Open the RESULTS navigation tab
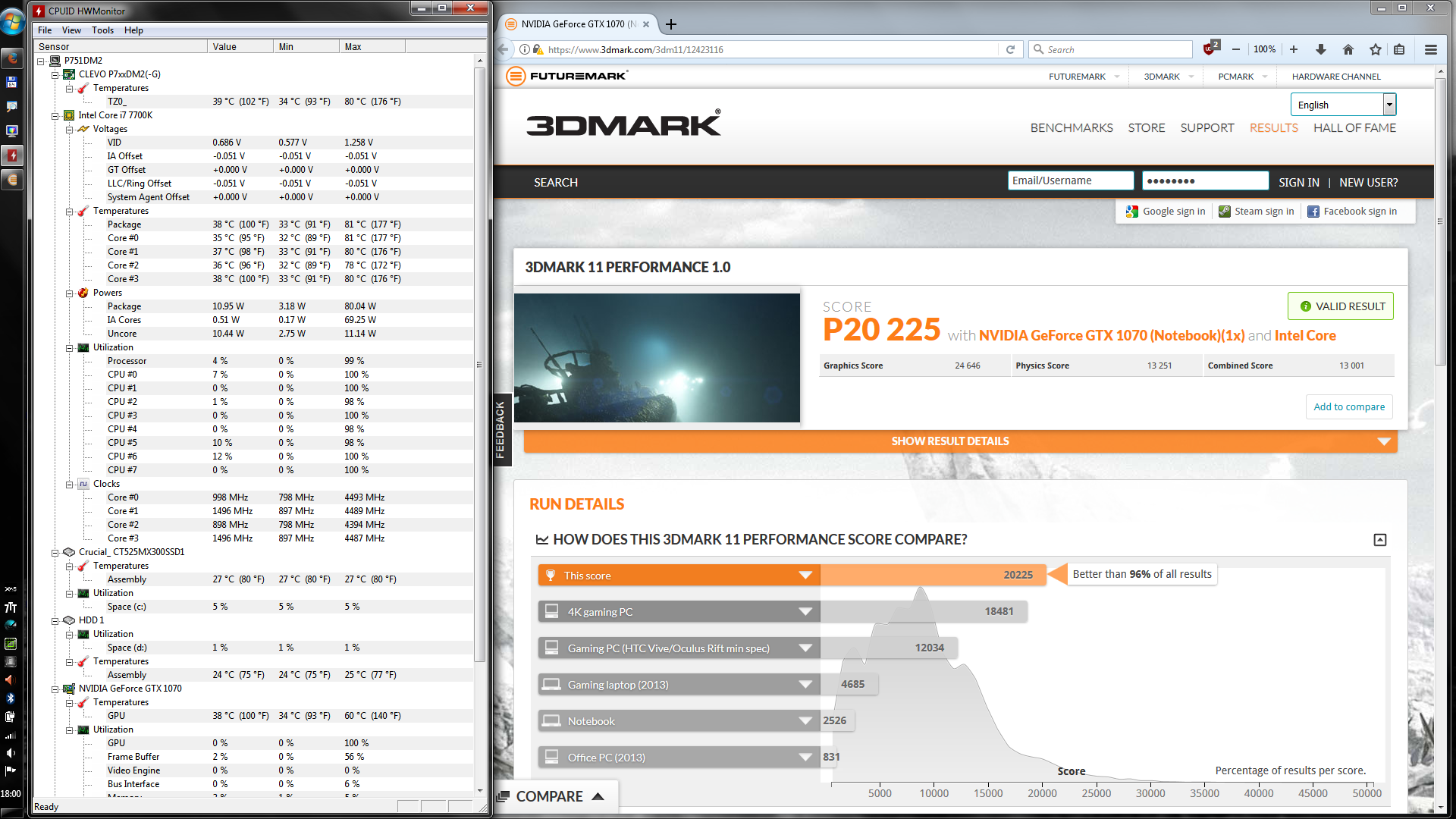Image resolution: width=1456 pixels, height=819 pixels. point(1273,128)
